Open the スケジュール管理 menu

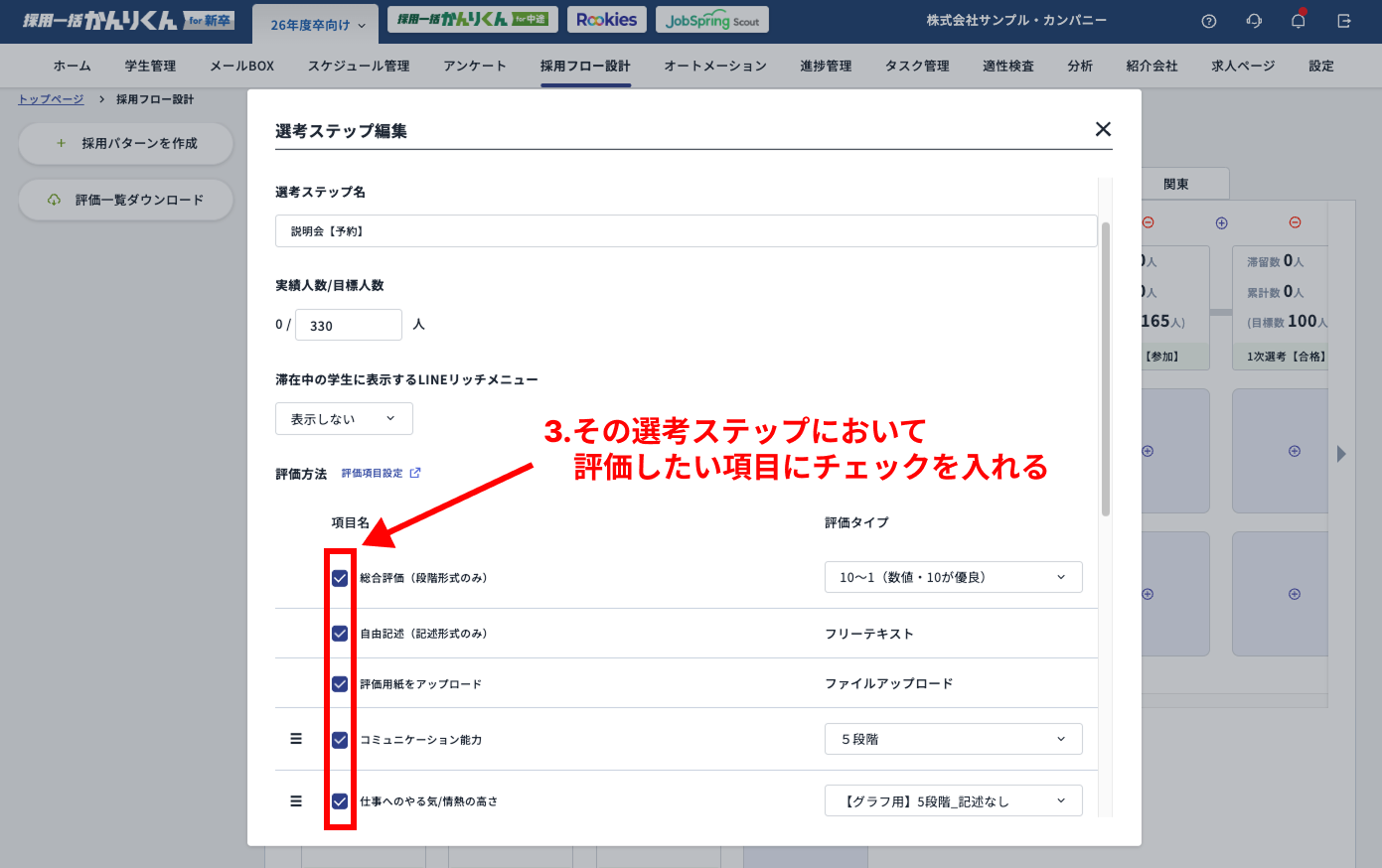click(x=359, y=66)
